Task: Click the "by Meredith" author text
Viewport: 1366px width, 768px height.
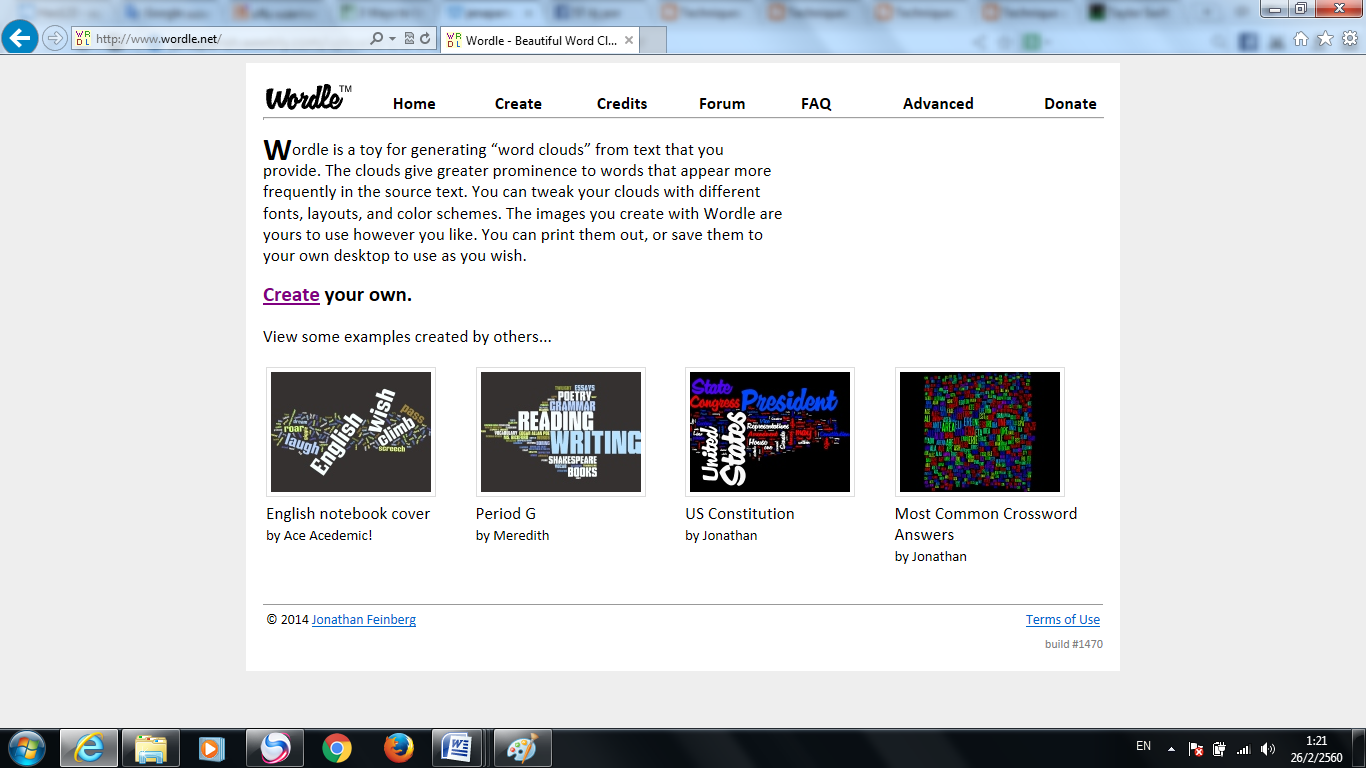Action: pyautogui.click(x=513, y=536)
